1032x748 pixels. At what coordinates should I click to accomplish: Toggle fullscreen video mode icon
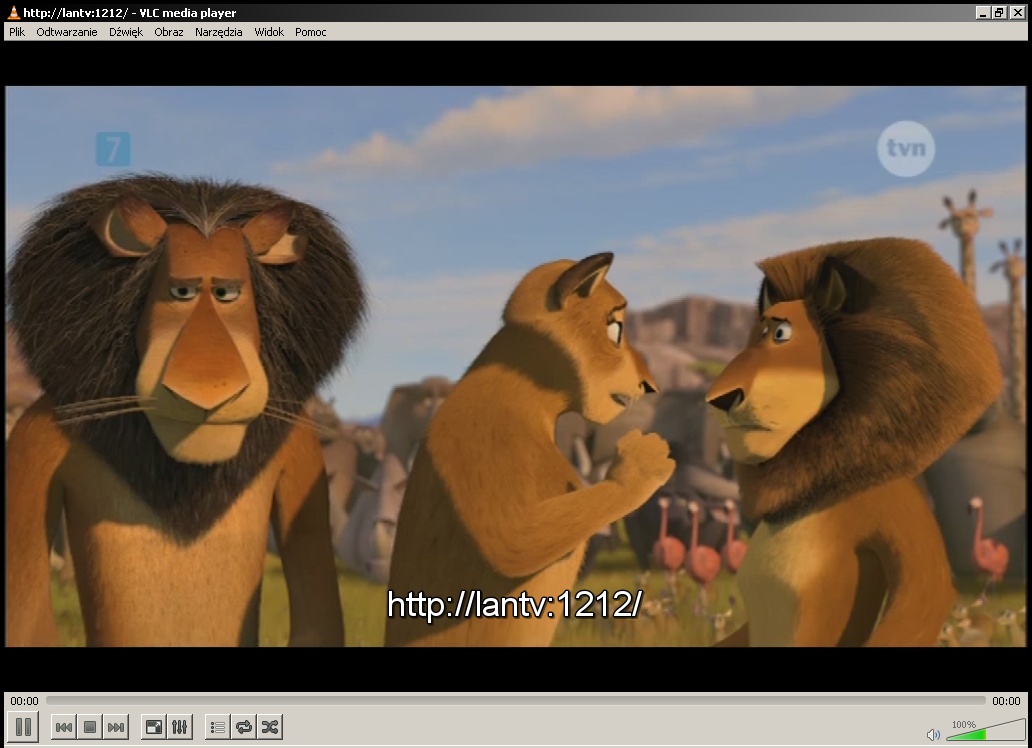[x=153, y=727]
